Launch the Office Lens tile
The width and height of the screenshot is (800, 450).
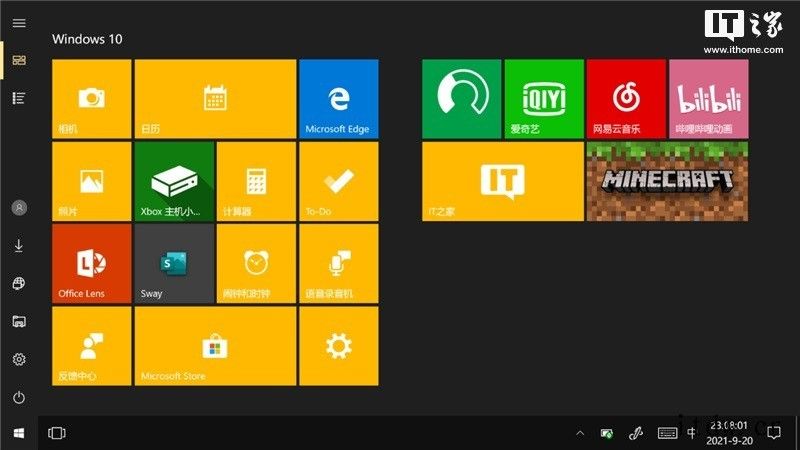coord(92,264)
